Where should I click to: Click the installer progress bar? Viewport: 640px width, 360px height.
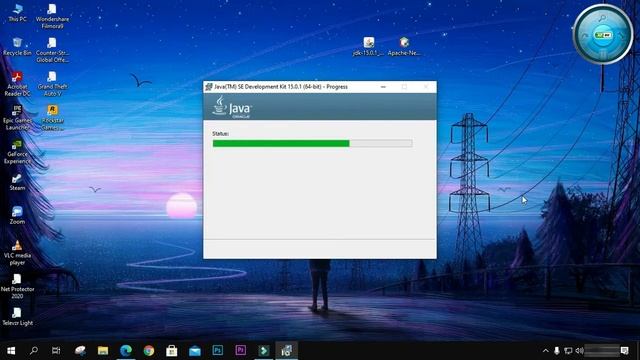(312, 143)
